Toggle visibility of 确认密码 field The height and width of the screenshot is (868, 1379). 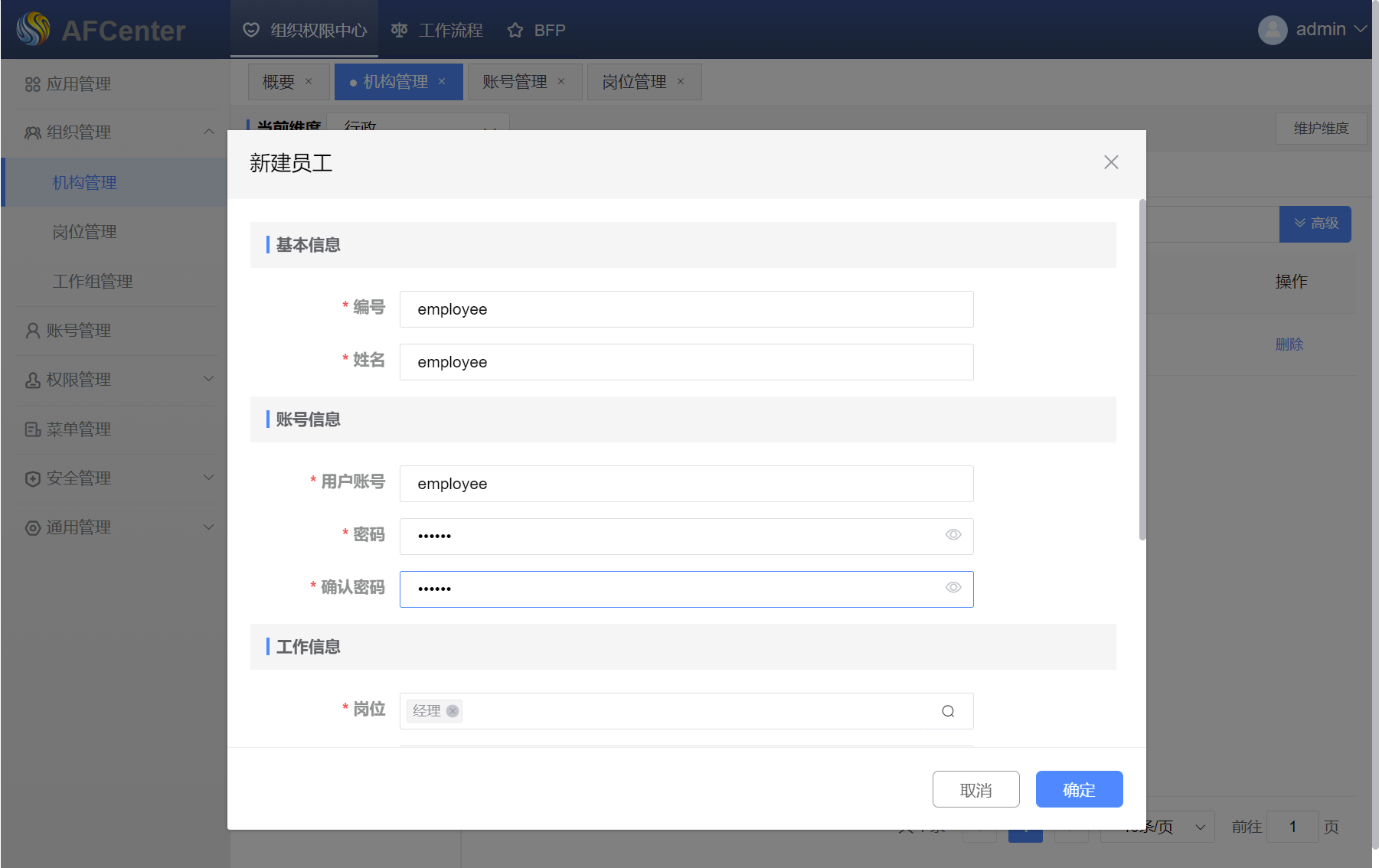pos(953,588)
